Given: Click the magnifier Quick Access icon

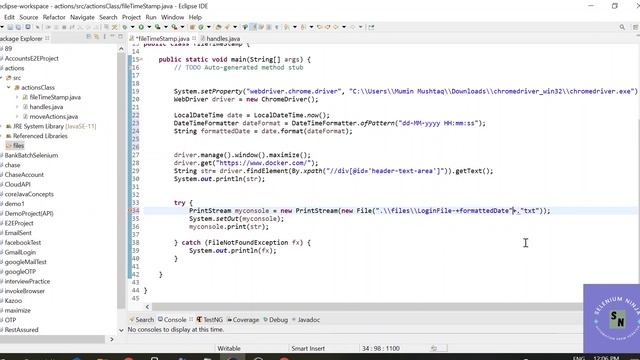Looking at the screenshot, I should (x=622, y=27).
